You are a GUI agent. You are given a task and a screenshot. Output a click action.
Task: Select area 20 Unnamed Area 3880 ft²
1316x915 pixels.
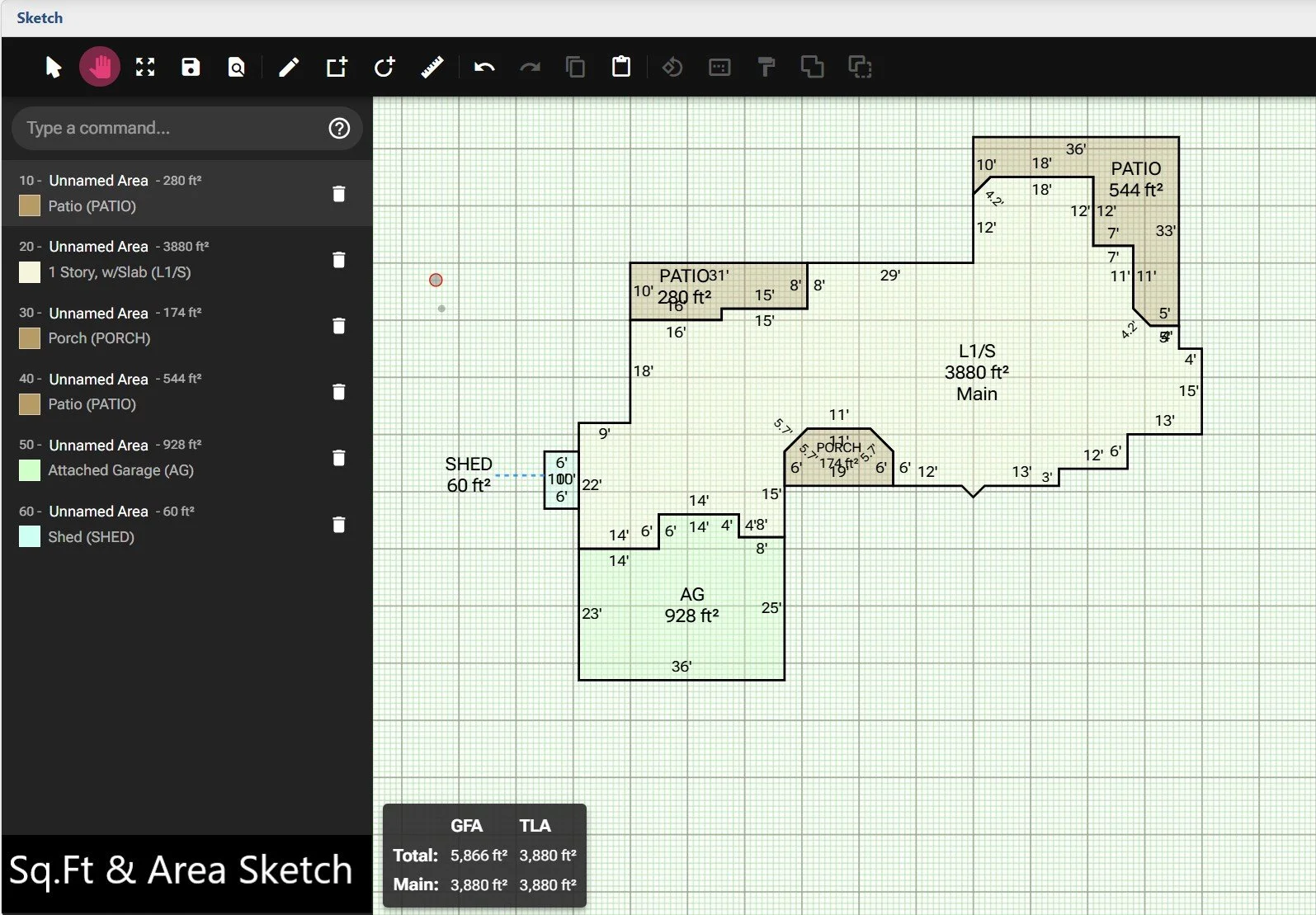(x=186, y=259)
